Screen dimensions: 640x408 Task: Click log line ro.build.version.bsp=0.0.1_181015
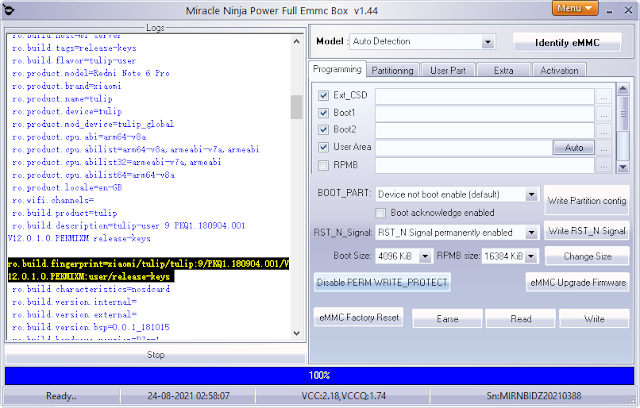point(91,327)
